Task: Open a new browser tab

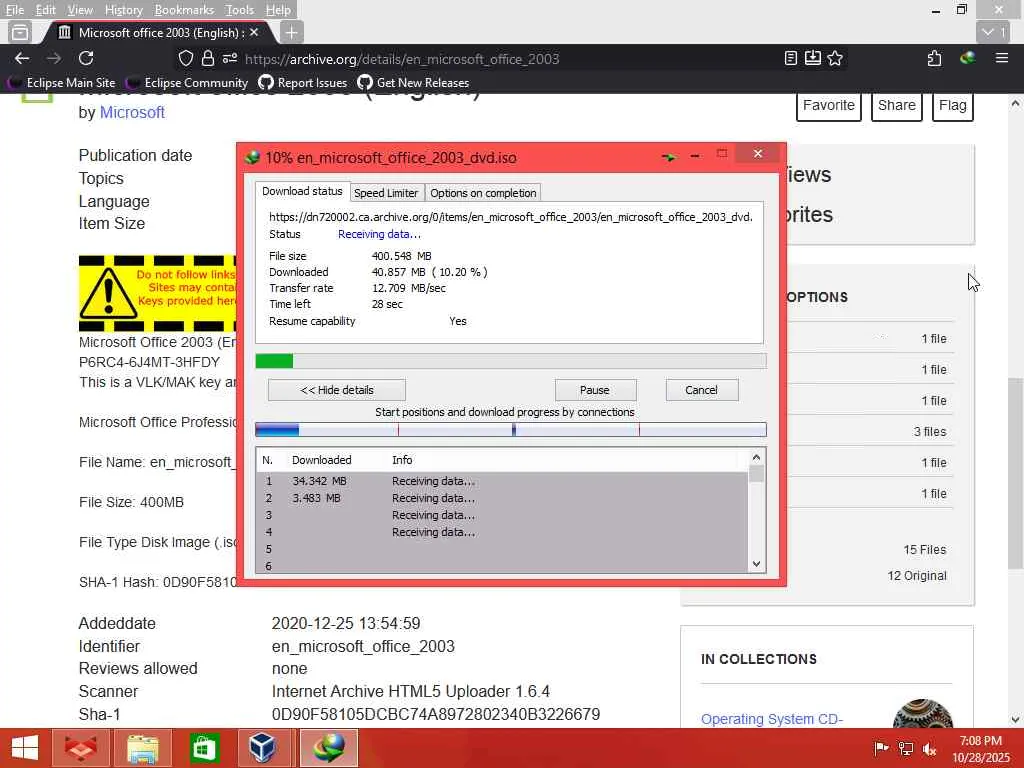Action: tap(291, 32)
